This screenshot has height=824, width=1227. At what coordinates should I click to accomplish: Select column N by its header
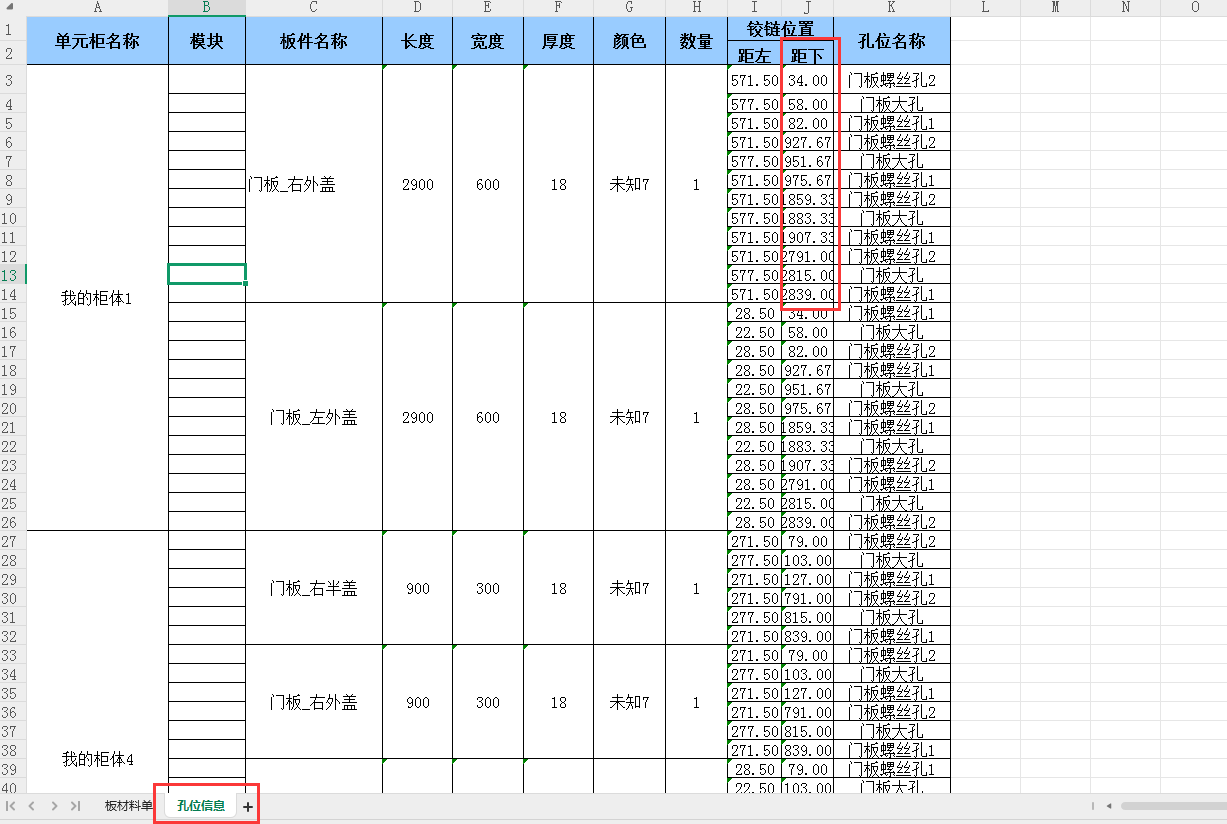tap(1125, 7)
